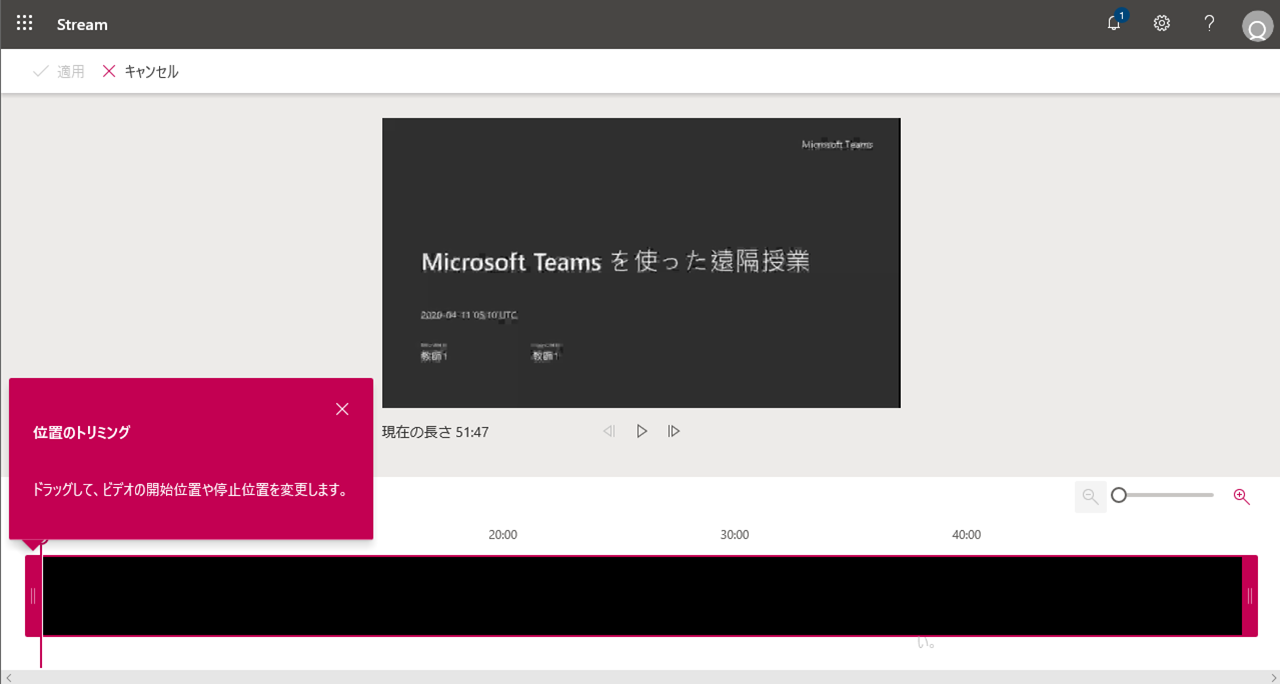Screen dimensions: 1280x684
Task: Step forward one frame
Action: pyautogui.click(x=674, y=432)
